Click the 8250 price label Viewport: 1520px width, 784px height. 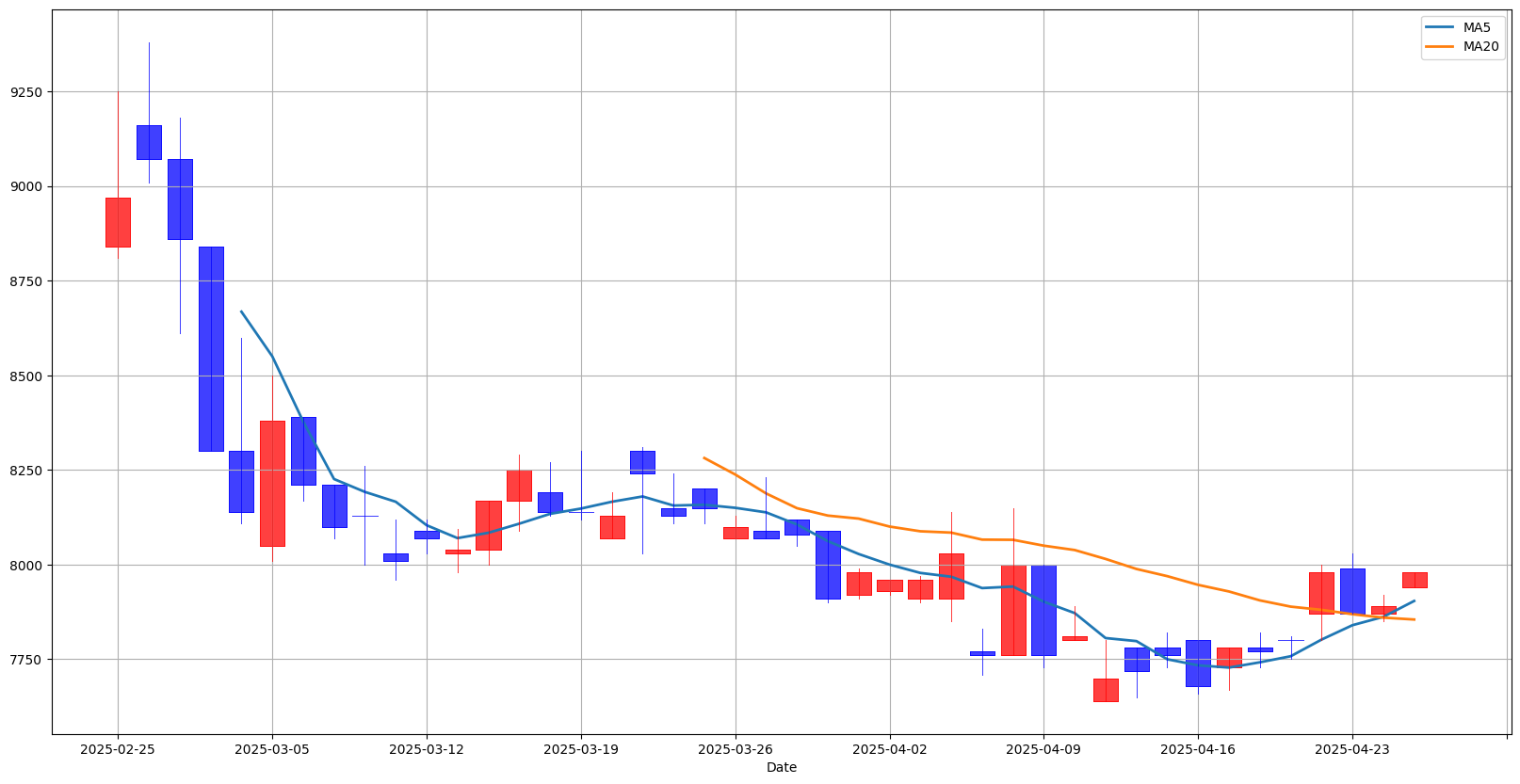click(x=25, y=471)
